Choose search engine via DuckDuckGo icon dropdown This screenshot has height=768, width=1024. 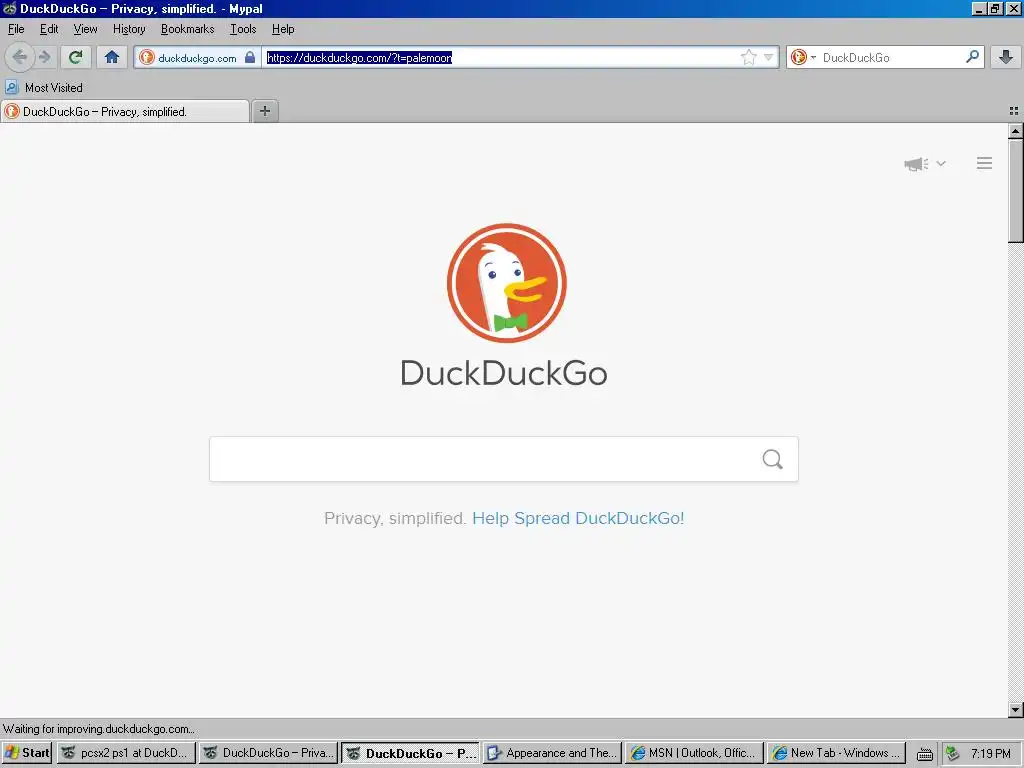tap(803, 57)
